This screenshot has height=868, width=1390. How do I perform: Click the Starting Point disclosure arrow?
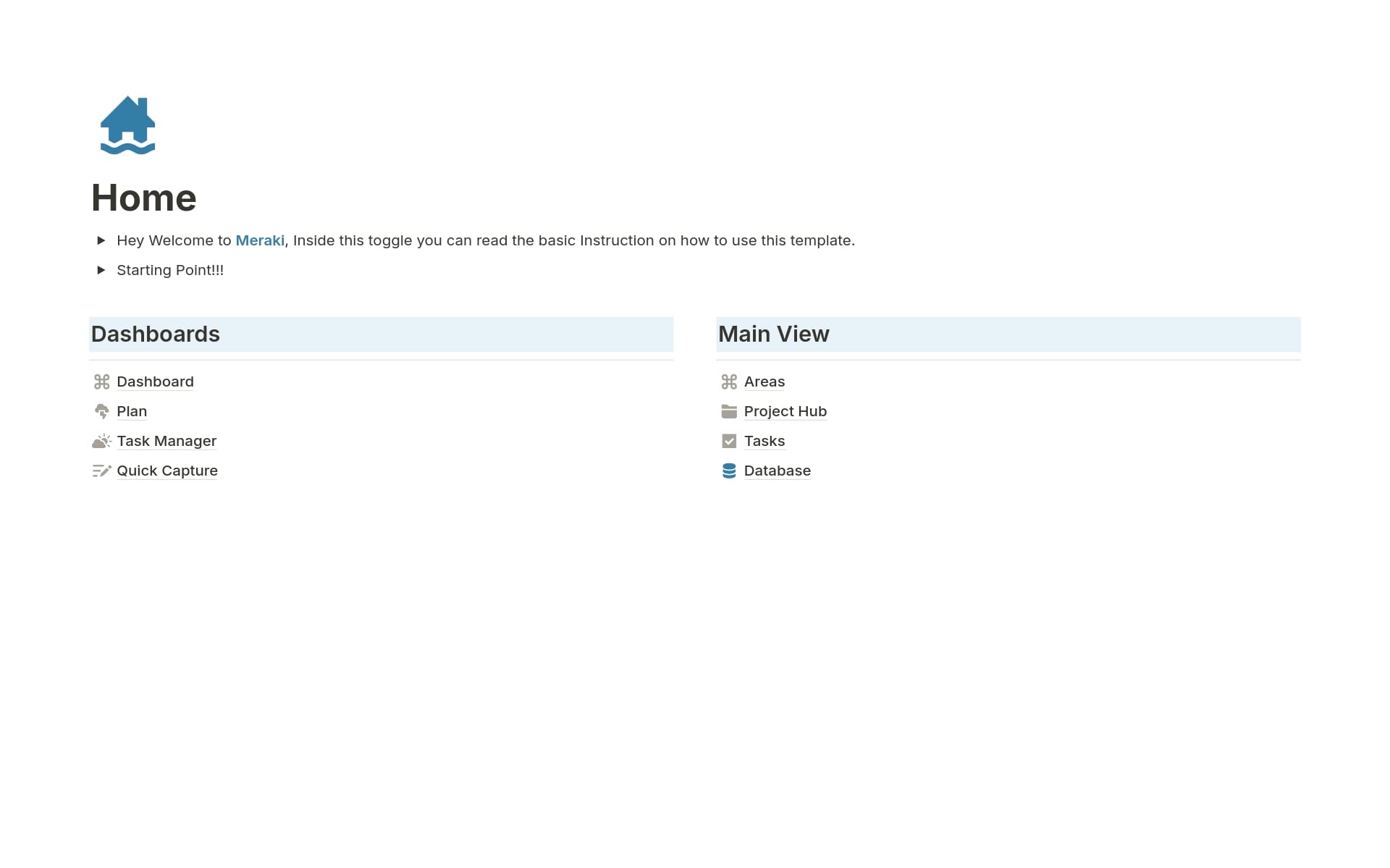(x=101, y=269)
